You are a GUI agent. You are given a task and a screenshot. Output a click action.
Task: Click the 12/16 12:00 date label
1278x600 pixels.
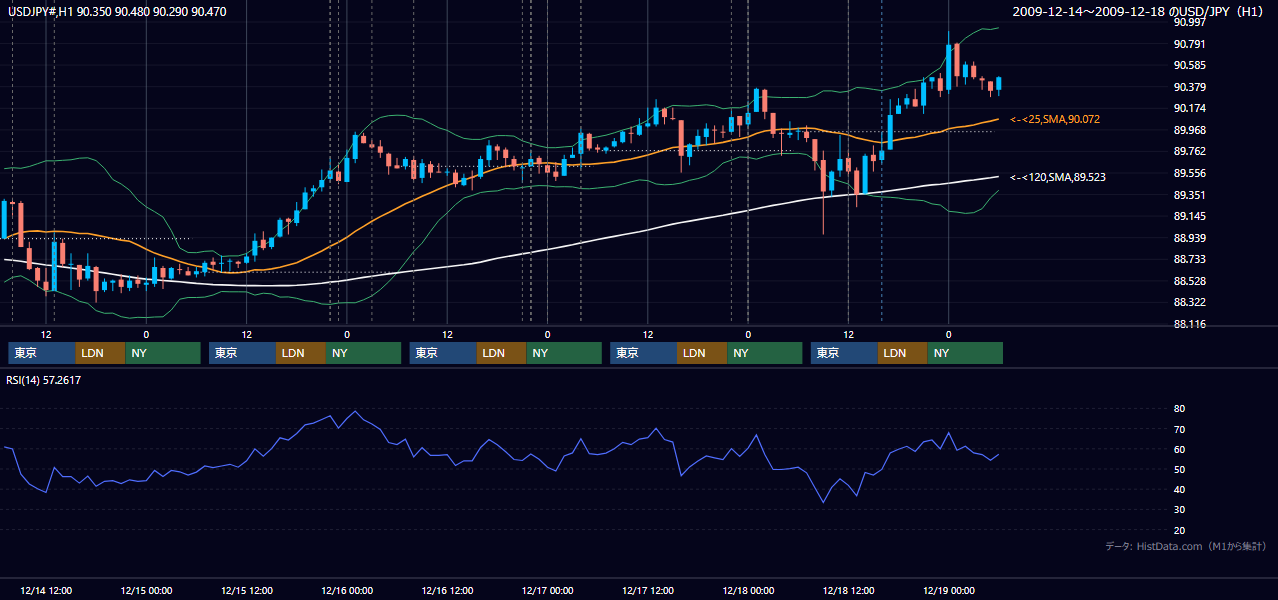point(447,591)
